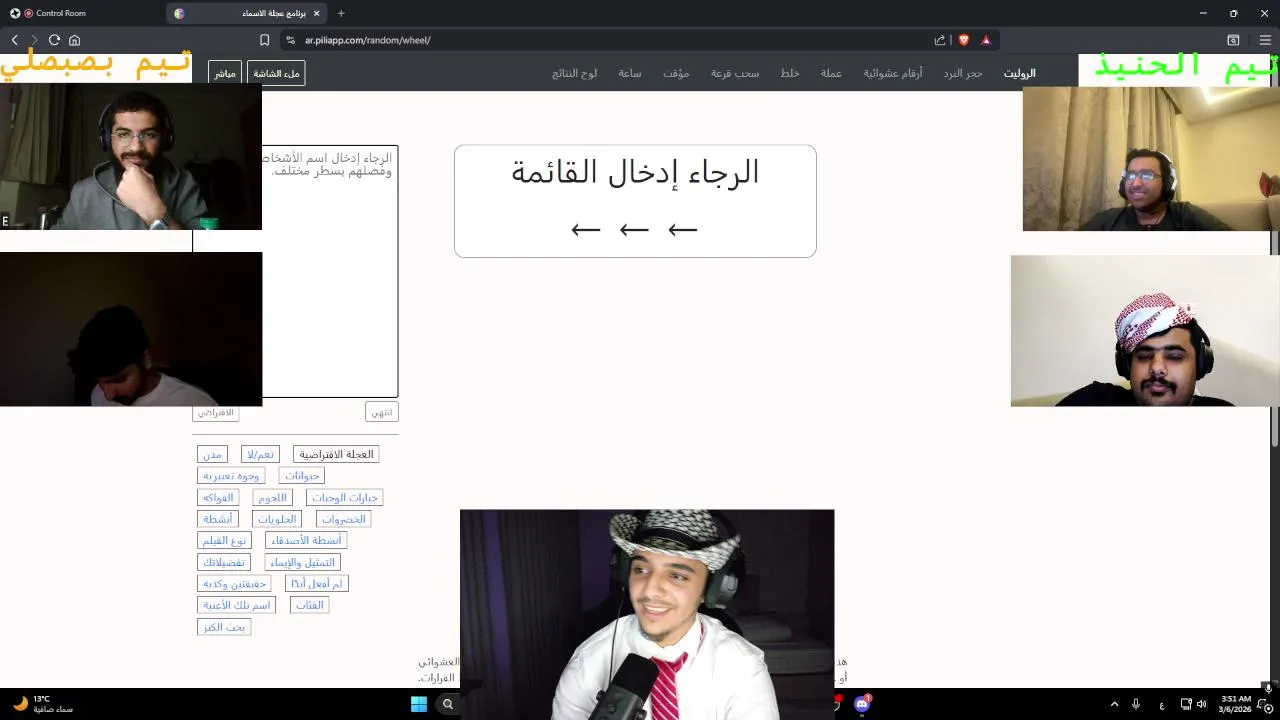Select the الحلويات preset
The height and width of the screenshot is (720, 1280).
click(x=277, y=519)
